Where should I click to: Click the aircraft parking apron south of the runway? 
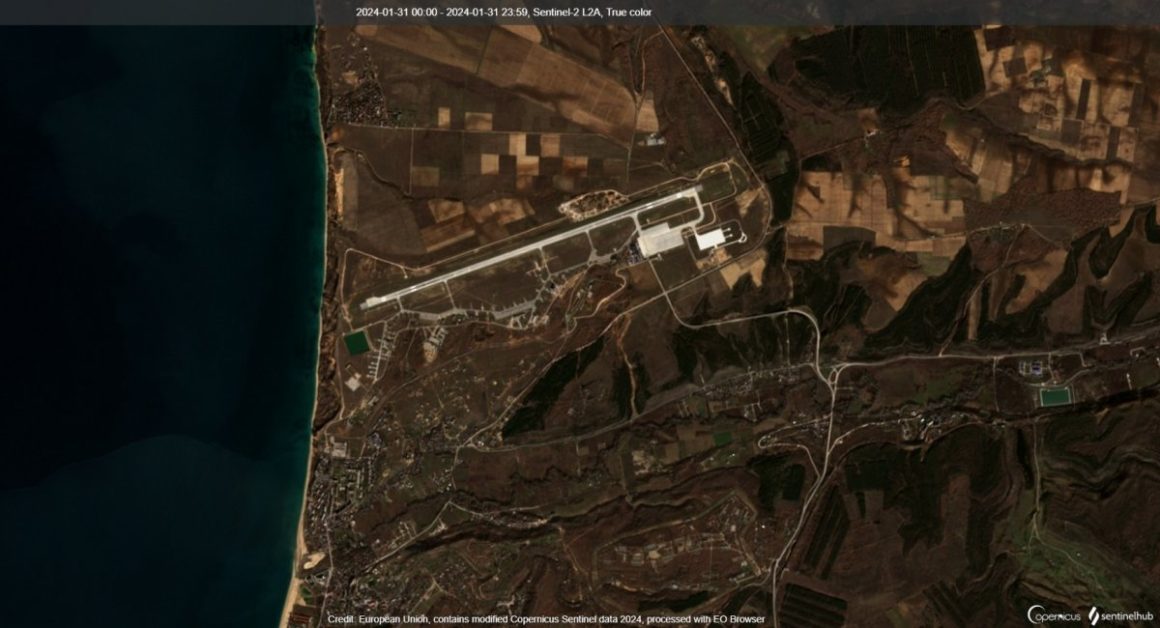coord(480,312)
